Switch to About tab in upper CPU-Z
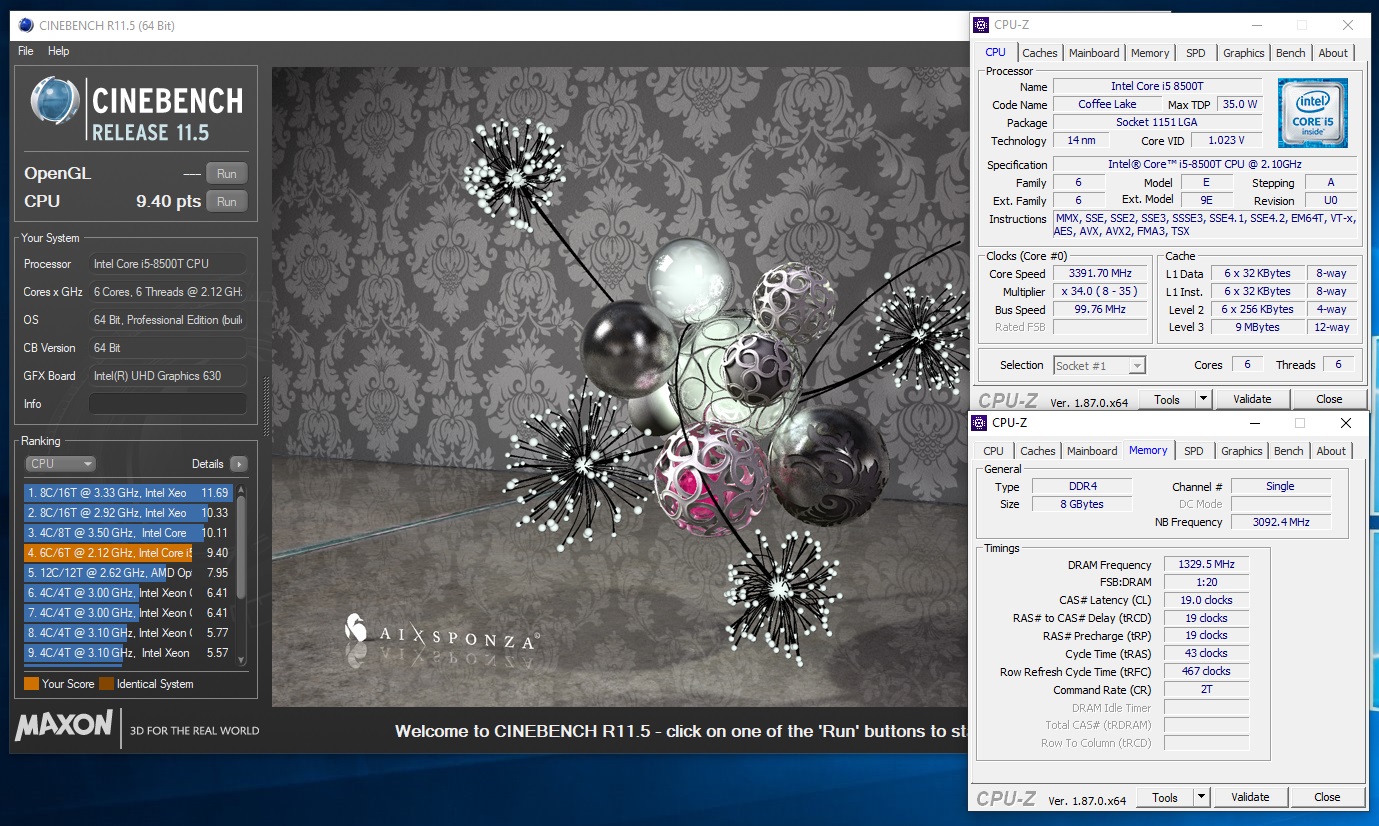 (1333, 53)
